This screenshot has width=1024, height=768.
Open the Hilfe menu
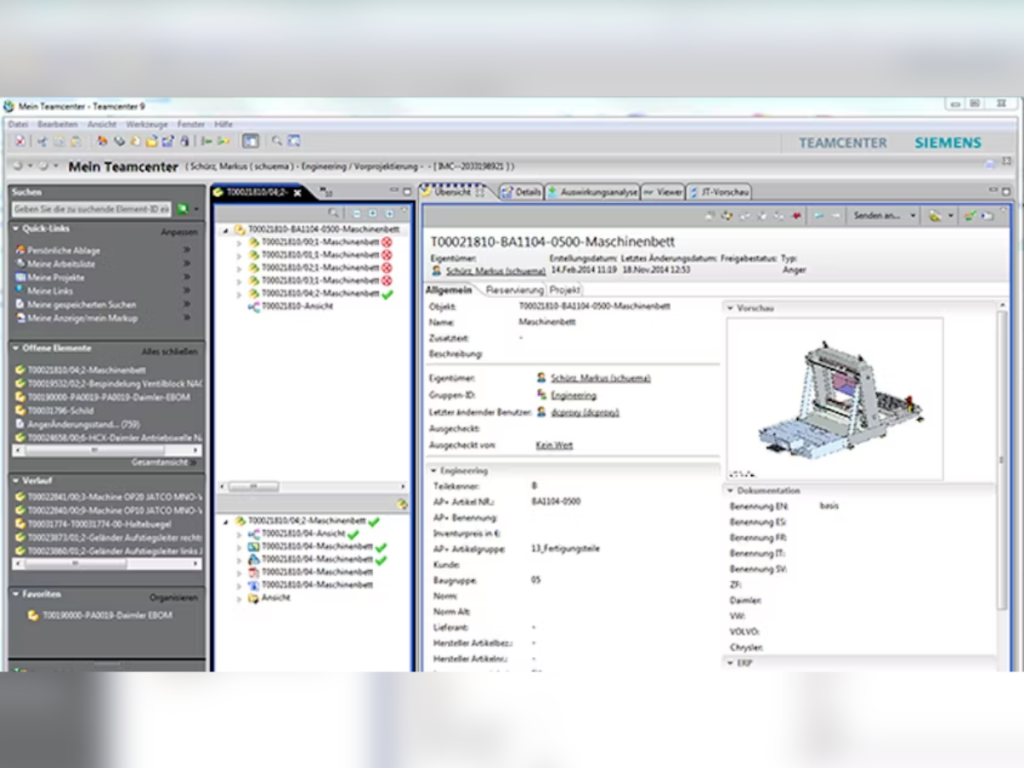tap(223, 124)
